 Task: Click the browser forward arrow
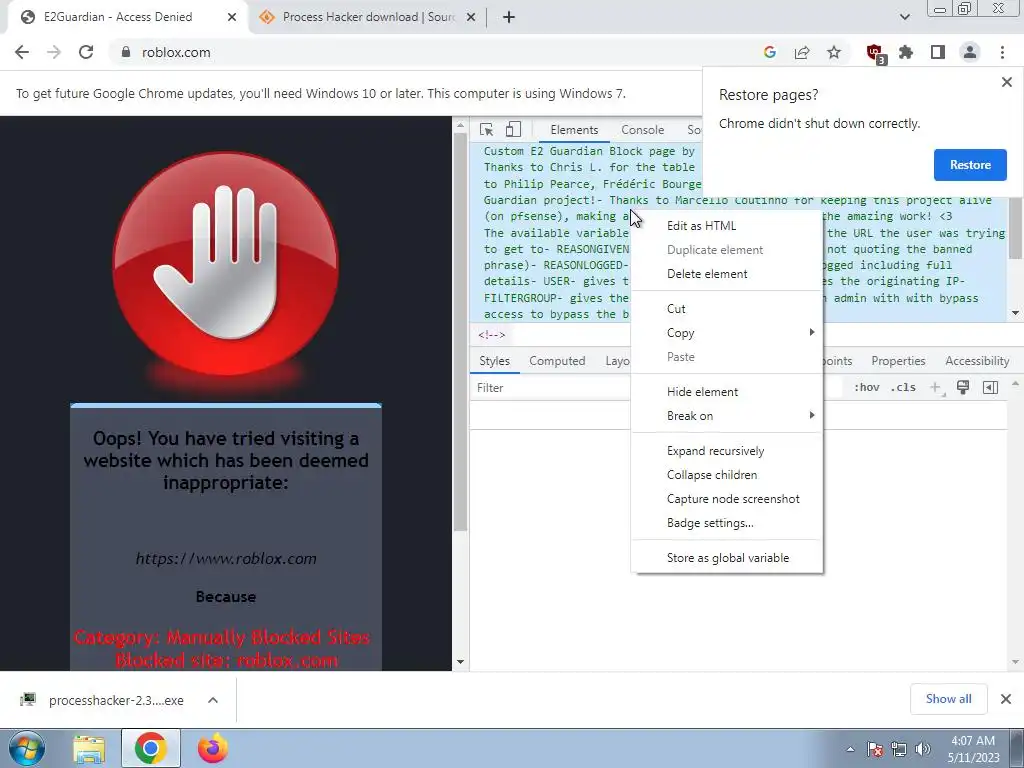pyautogui.click(x=54, y=52)
